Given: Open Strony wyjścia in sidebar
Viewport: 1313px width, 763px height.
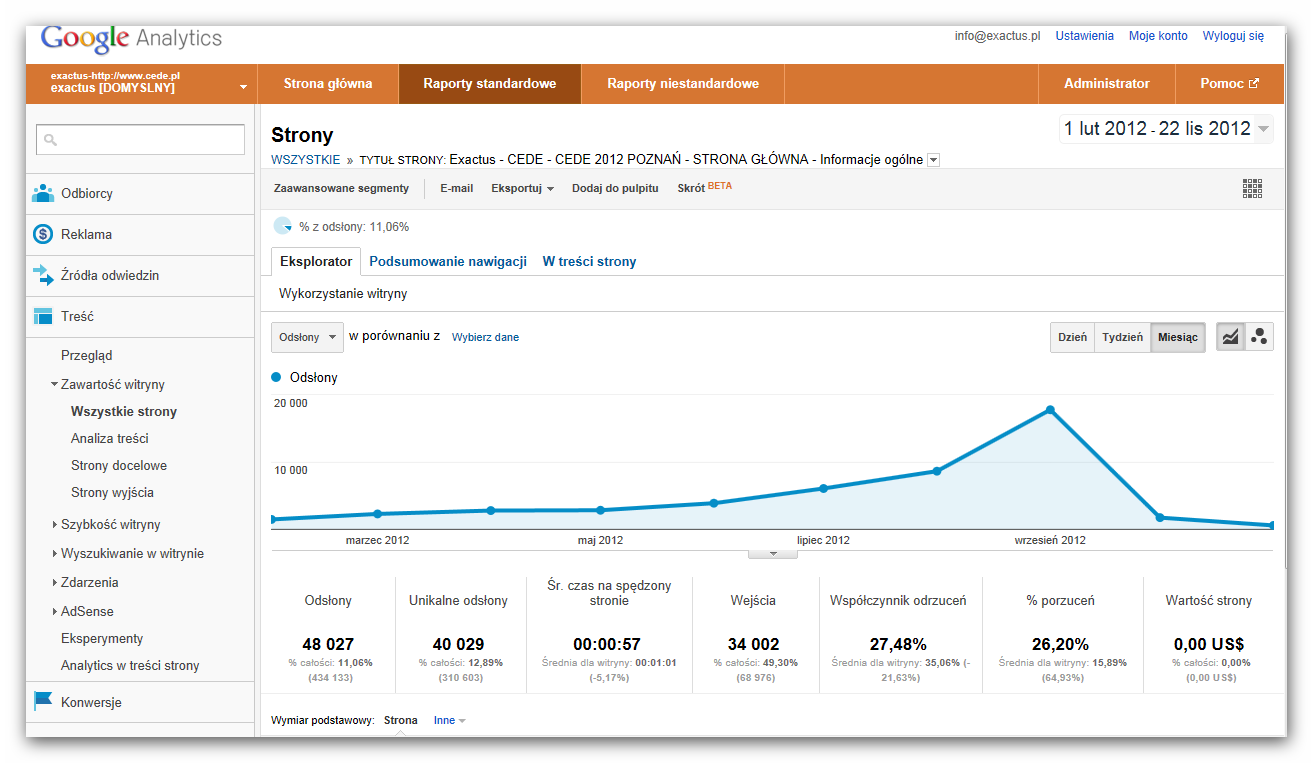Looking at the screenshot, I should point(112,492).
